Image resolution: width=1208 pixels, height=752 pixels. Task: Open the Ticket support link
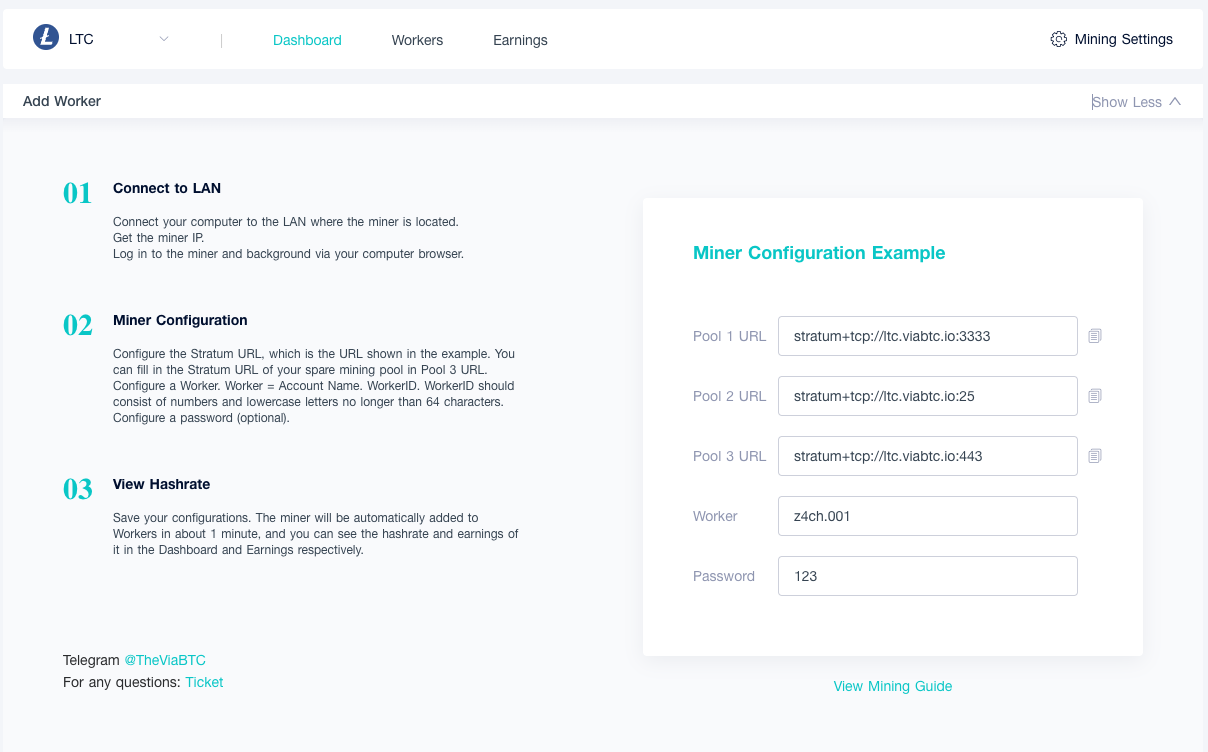point(204,682)
